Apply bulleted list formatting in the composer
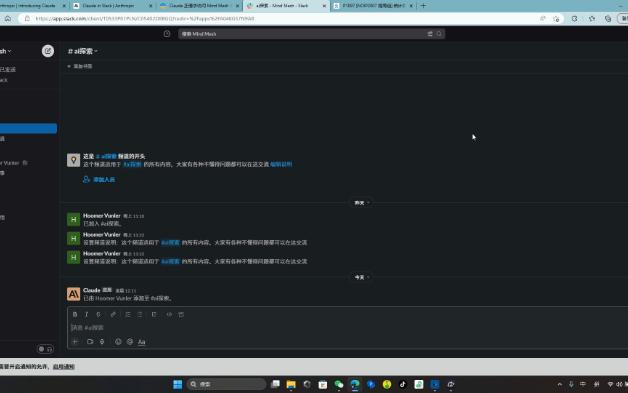The height and width of the screenshot is (393, 628). [x=140, y=314]
